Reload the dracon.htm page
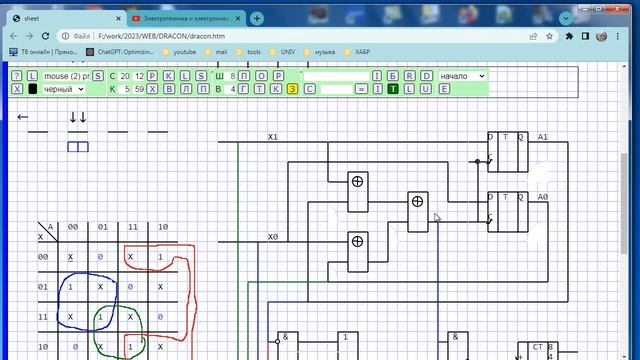The height and width of the screenshot is (360, 640). pyautogui.click(x=45, y=36)
